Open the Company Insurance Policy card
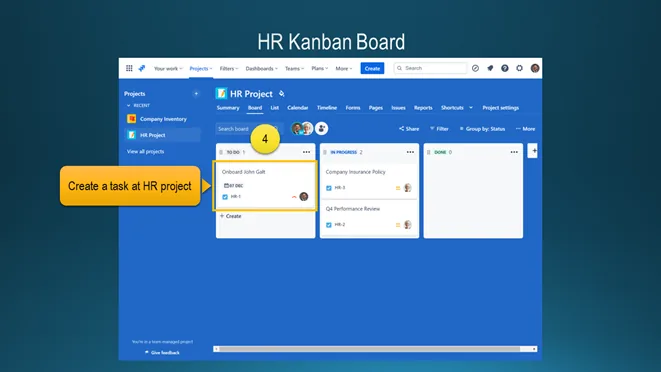This screenshot has height=372, width=661. (369, 181)
